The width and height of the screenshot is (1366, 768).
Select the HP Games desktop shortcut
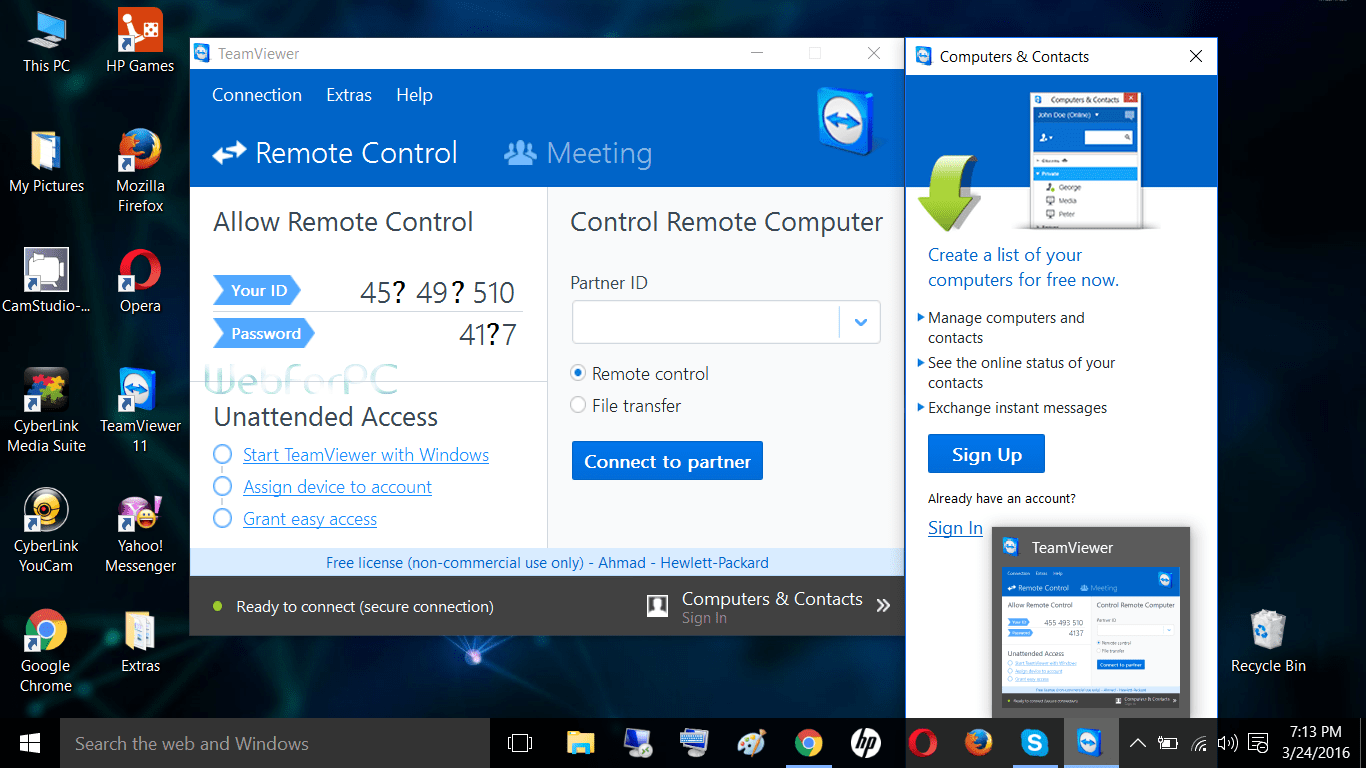[140, 41]
